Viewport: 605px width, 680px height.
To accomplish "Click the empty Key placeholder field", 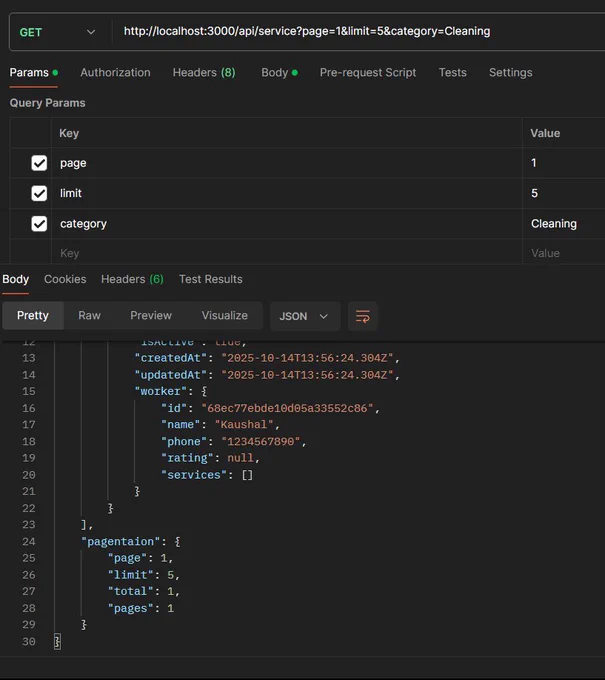I will [287, 253].
